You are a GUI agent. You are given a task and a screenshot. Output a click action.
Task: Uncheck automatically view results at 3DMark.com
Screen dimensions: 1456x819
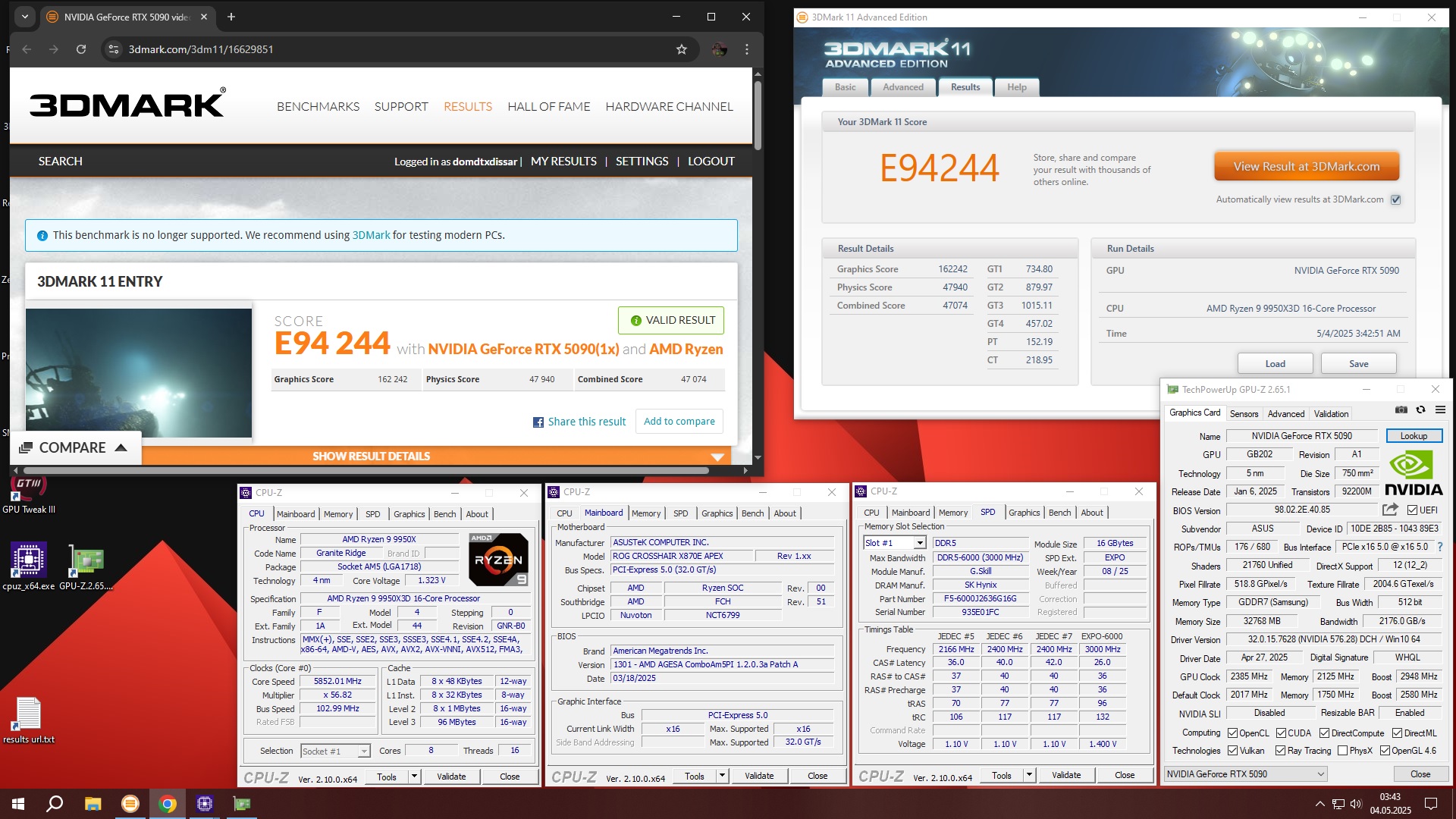(1396, 199)
